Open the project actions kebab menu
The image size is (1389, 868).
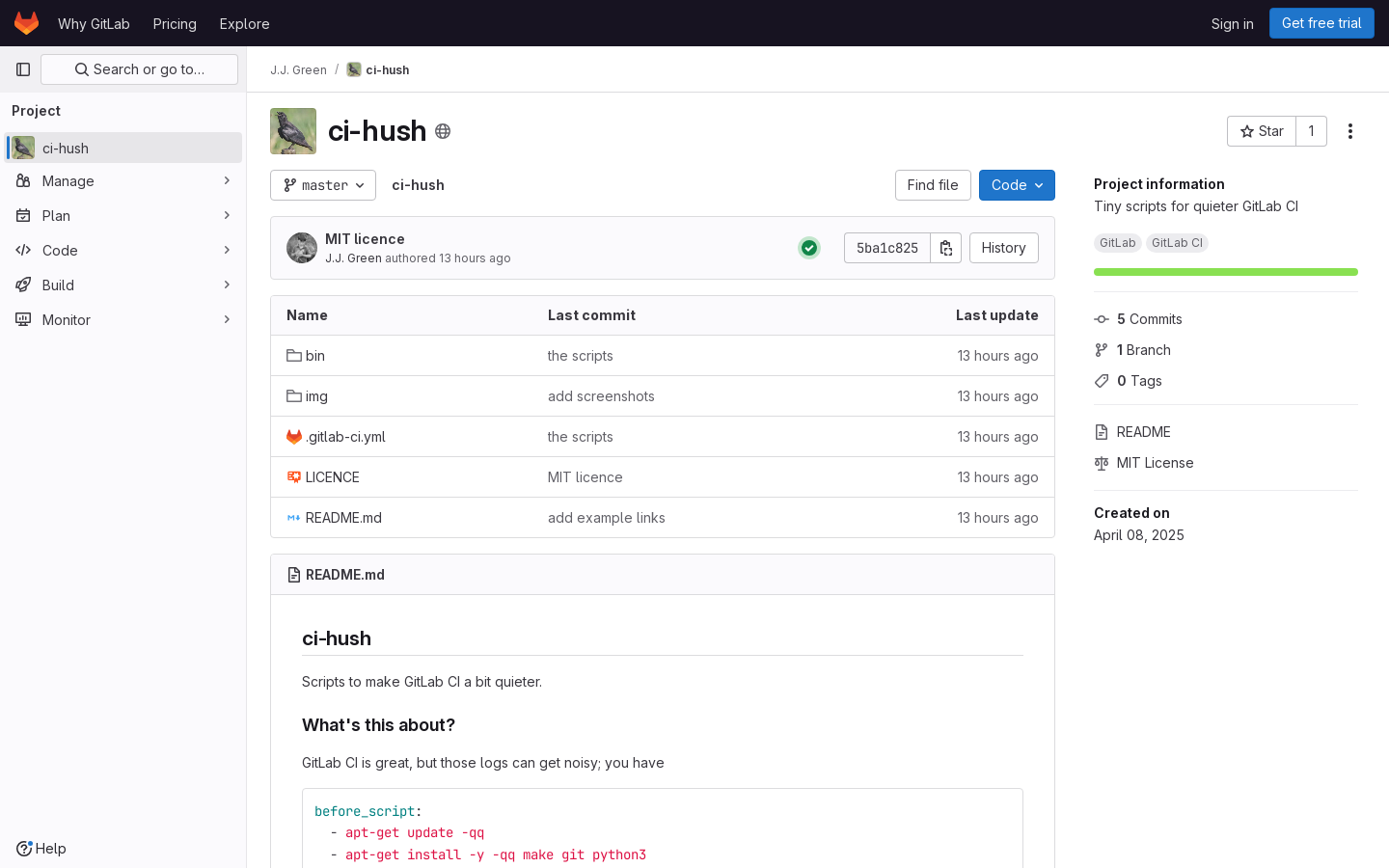[x=1350, y=131]
